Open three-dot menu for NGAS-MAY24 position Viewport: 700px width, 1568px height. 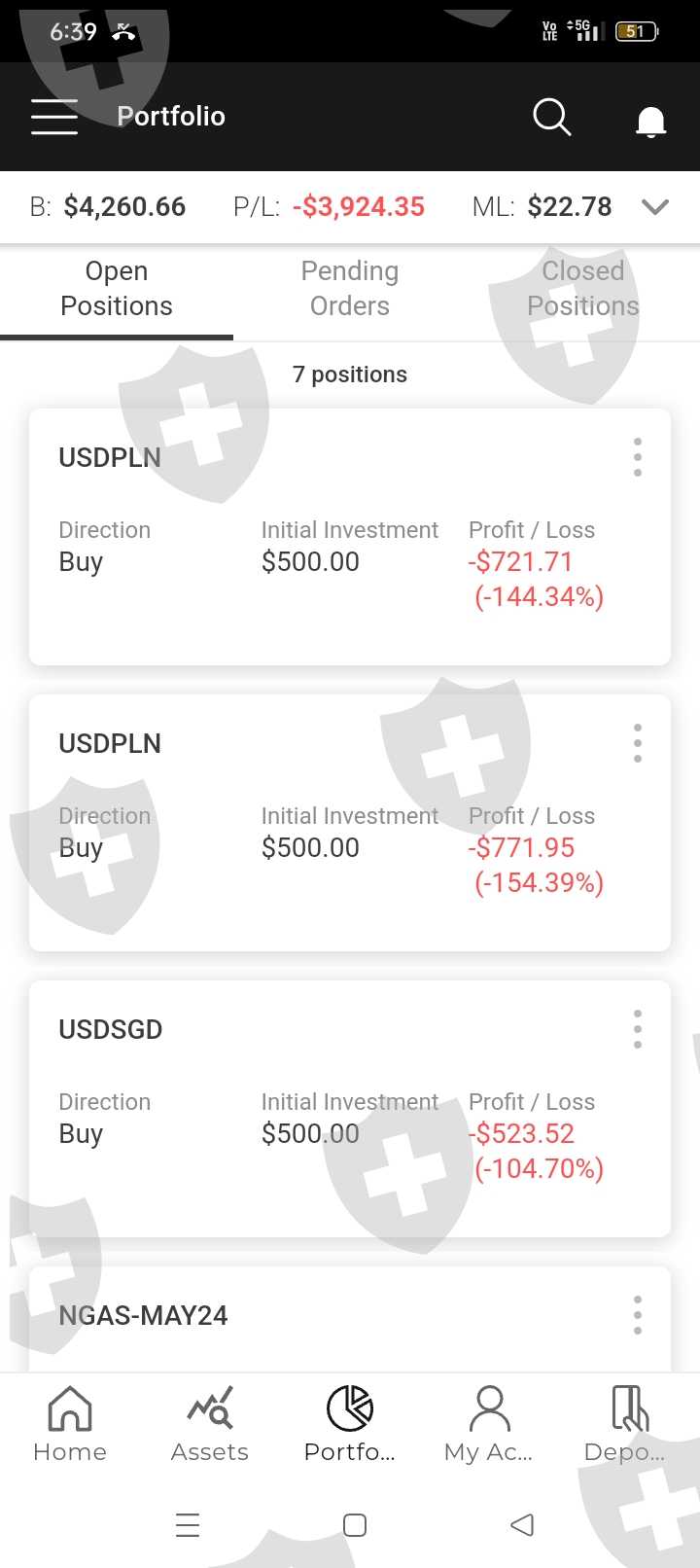(x=638, y=1315)
